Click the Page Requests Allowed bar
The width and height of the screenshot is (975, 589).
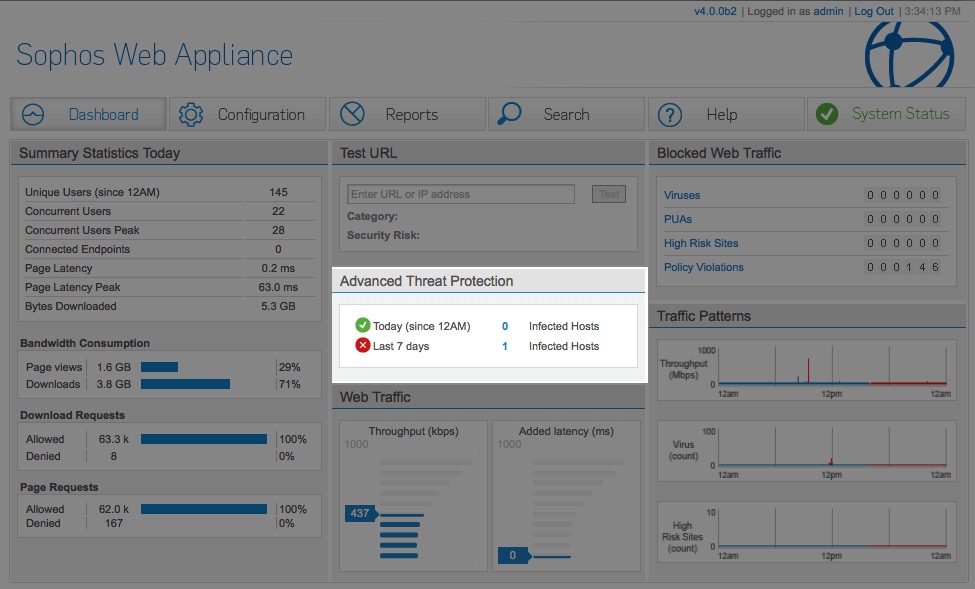204,509
